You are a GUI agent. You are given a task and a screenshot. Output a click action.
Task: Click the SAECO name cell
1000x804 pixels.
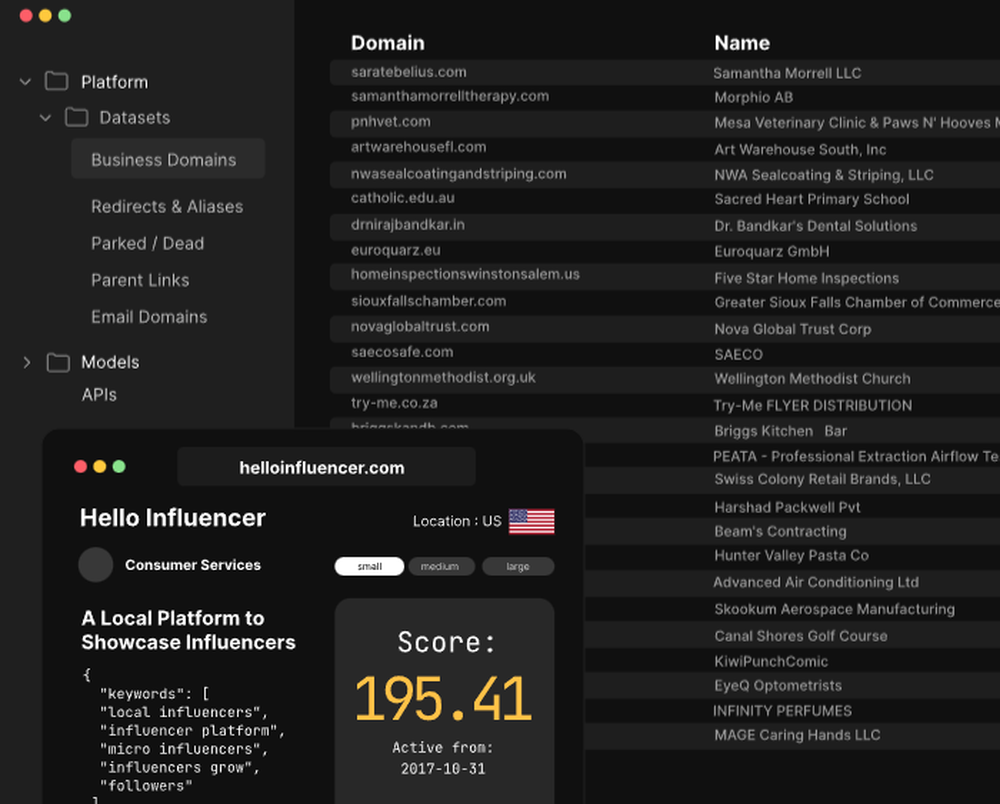coord(739,355)
